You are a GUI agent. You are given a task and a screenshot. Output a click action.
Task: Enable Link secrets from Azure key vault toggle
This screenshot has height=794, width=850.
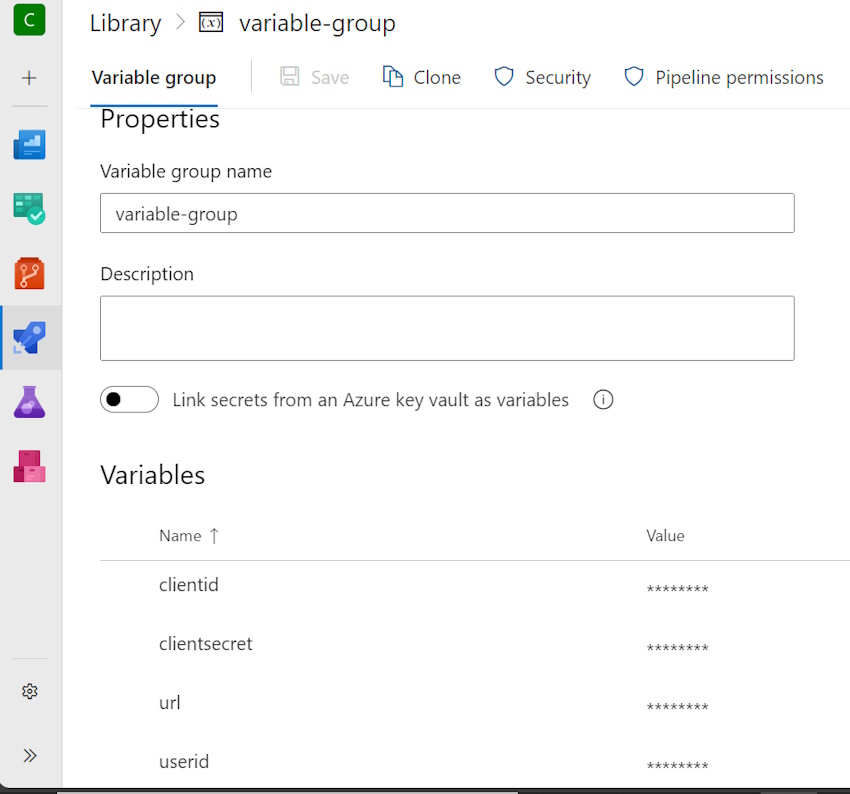129,400
